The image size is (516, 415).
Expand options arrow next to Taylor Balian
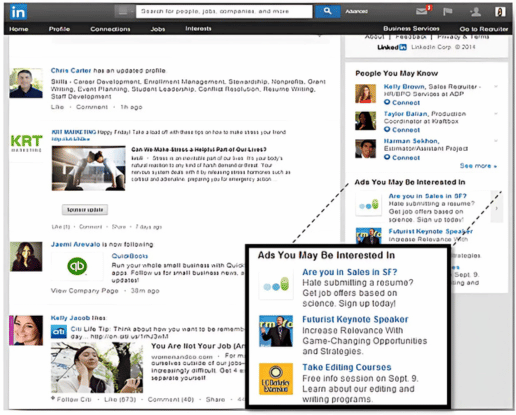click(496, 114)
